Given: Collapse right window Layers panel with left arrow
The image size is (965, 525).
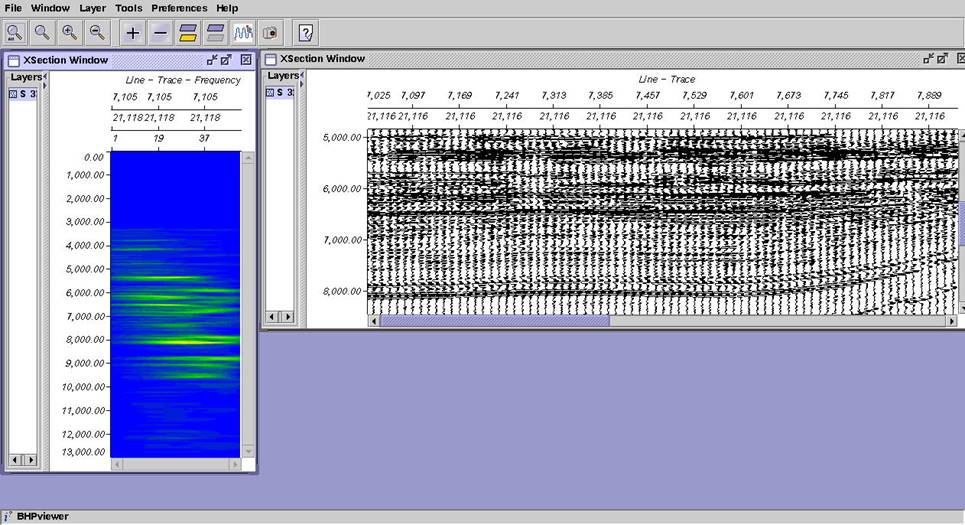Looking at the screenshot, I should click(302, 75).
